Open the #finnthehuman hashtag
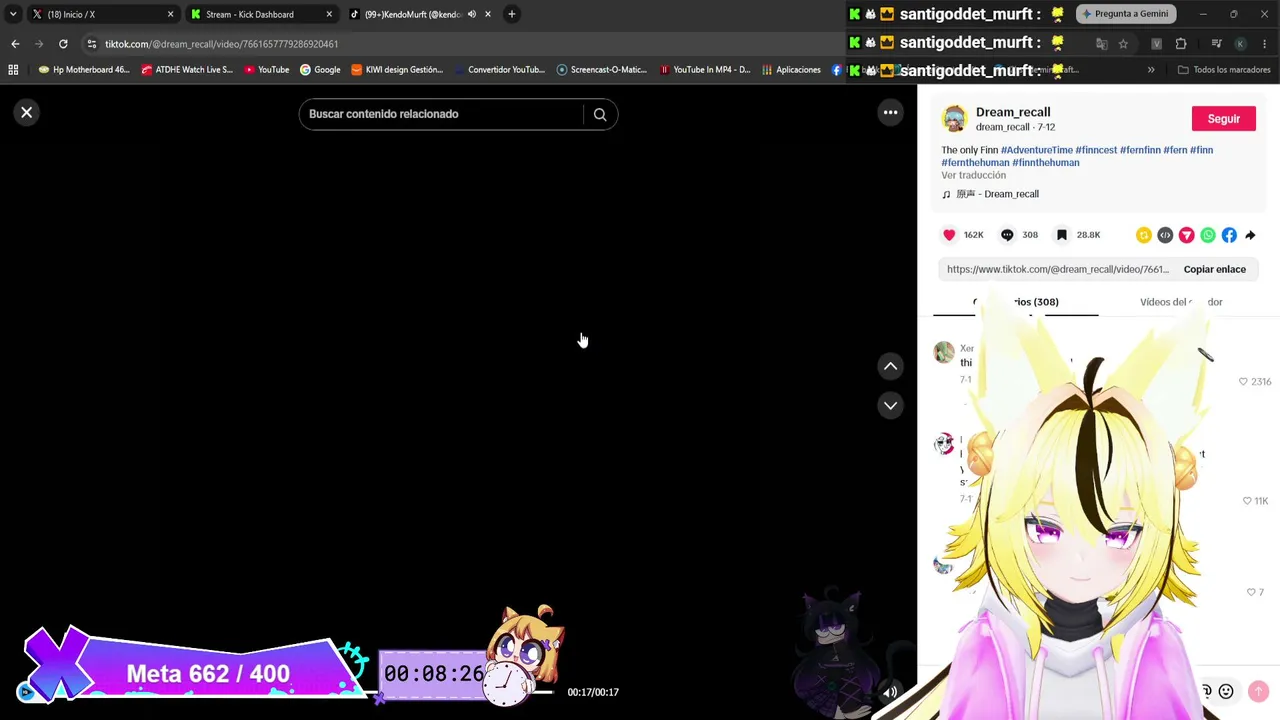 1045,162
